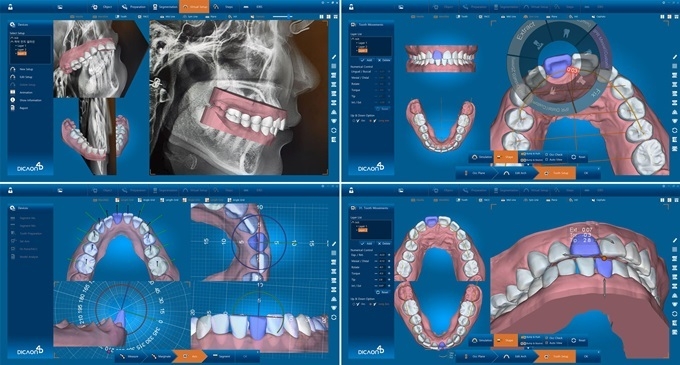The height and width of the screenshot is (365, 680).
Task: Adjust the opacity slider in the top toolbar
Action: click(x=282, y=16)
